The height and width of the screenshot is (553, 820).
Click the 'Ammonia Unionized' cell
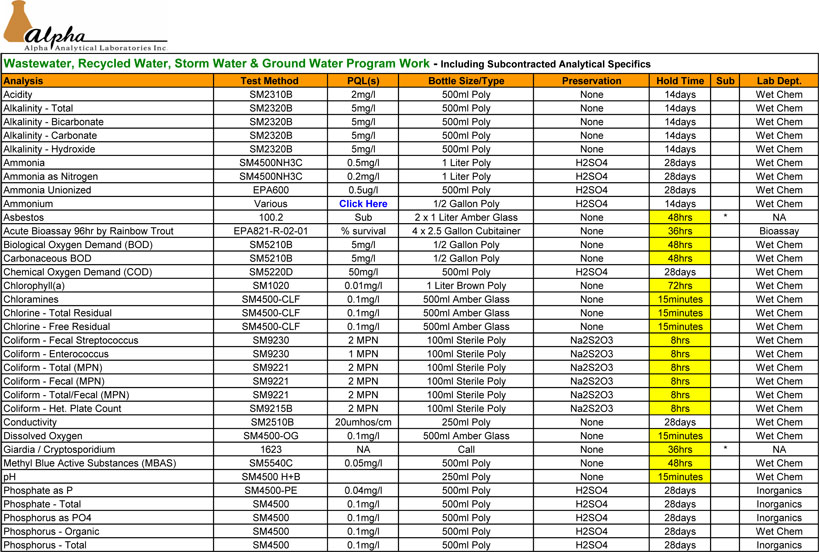pos(107,190)
